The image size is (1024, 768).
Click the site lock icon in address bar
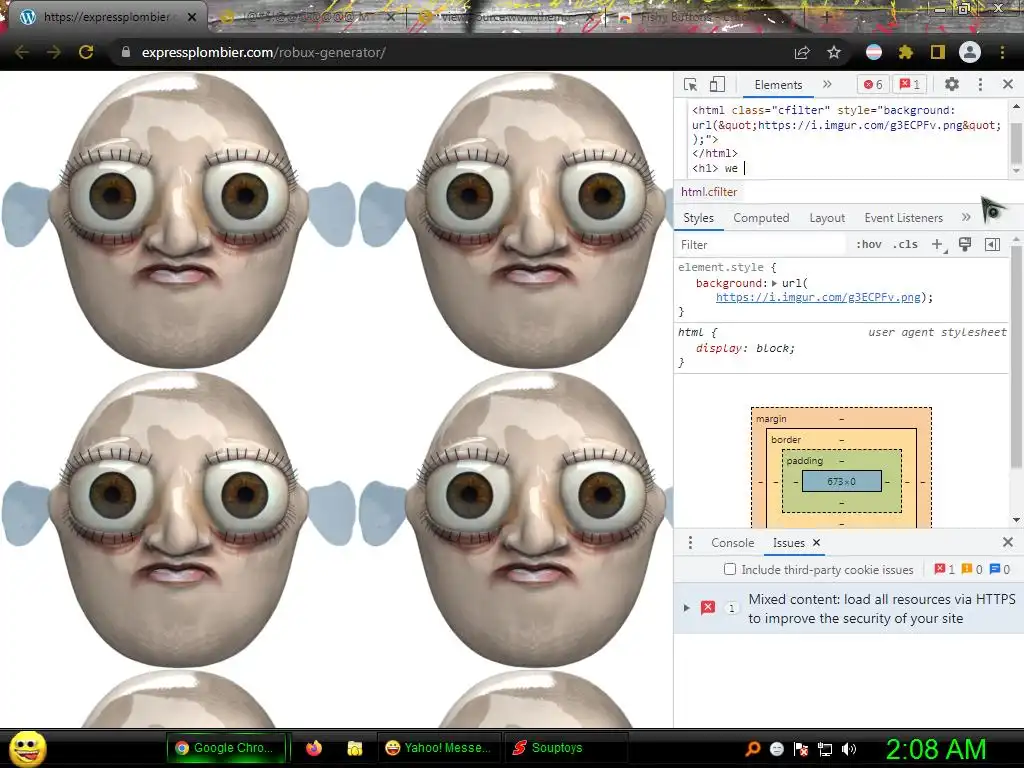click(126, 52)
